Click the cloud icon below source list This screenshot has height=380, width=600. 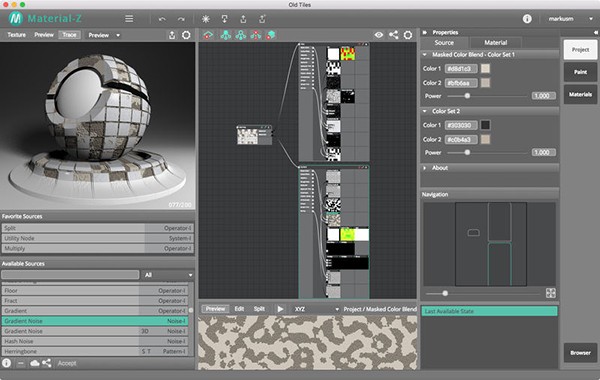click(x=34, y=363)
